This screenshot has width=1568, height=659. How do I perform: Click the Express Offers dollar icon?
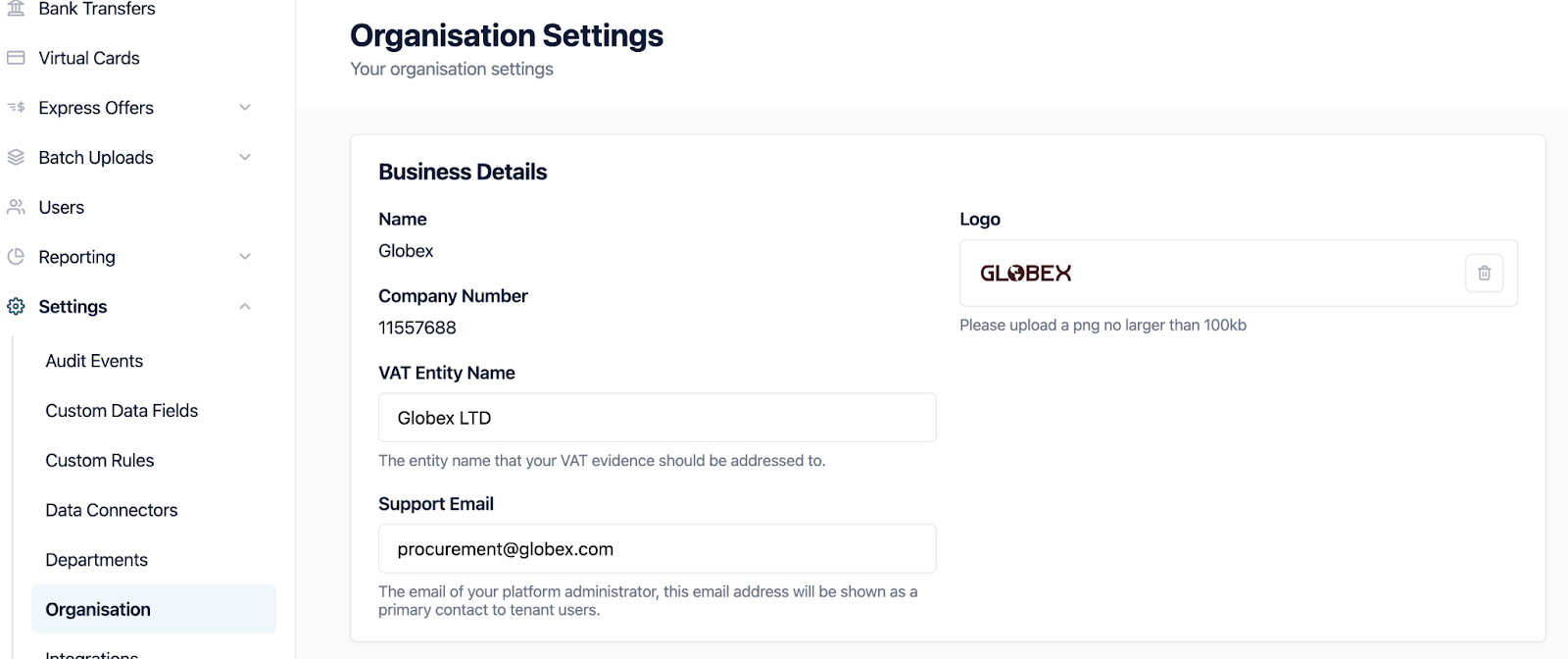point(16,108)
